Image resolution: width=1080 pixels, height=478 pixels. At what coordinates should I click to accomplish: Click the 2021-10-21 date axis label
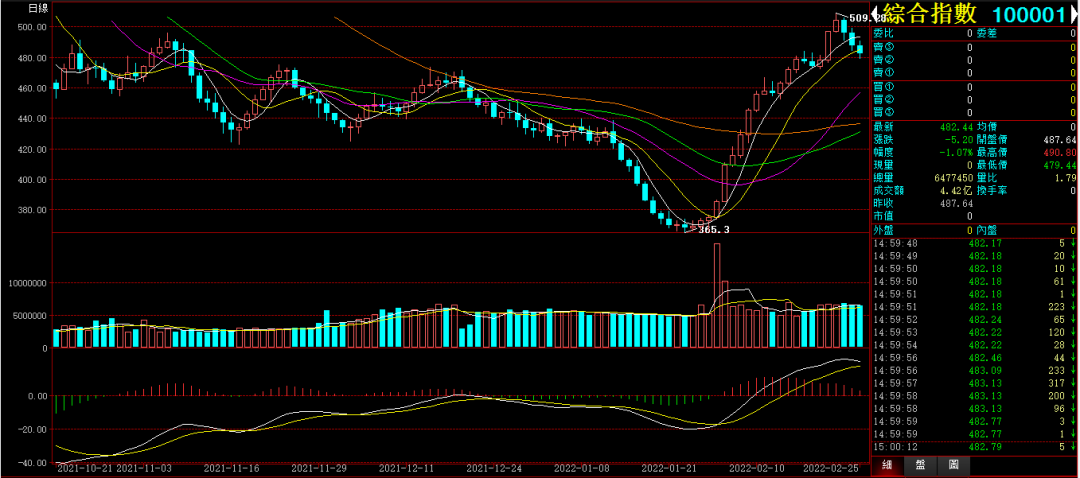pos(83,469)
